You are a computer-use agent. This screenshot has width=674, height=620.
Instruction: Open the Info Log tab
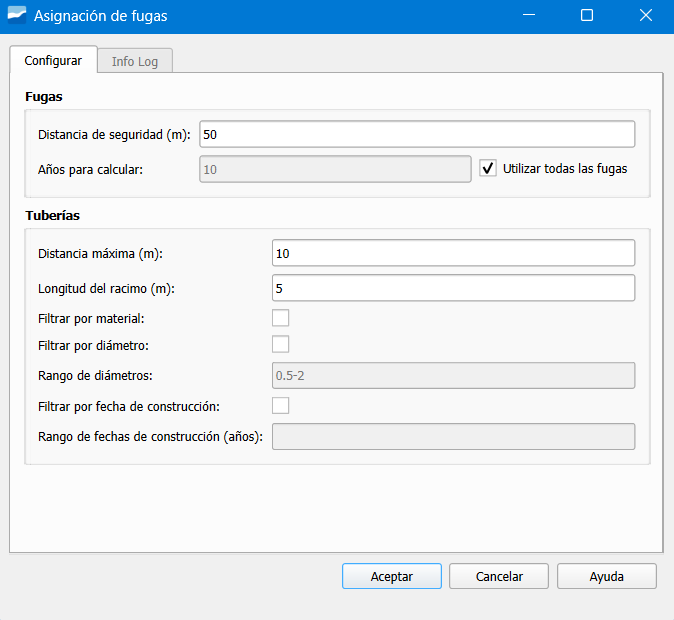[x=135, y=61]
